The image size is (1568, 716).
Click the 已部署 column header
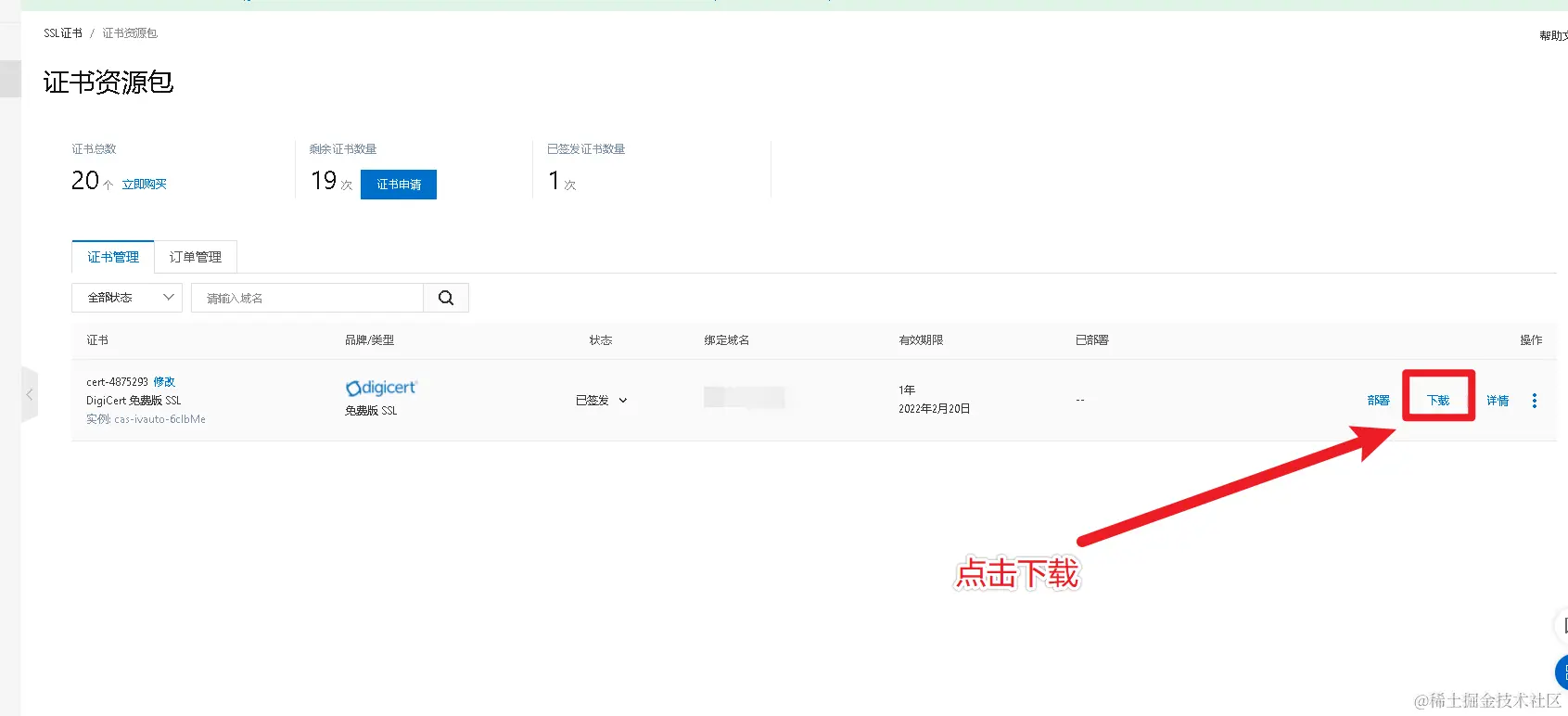[1092, 340]
